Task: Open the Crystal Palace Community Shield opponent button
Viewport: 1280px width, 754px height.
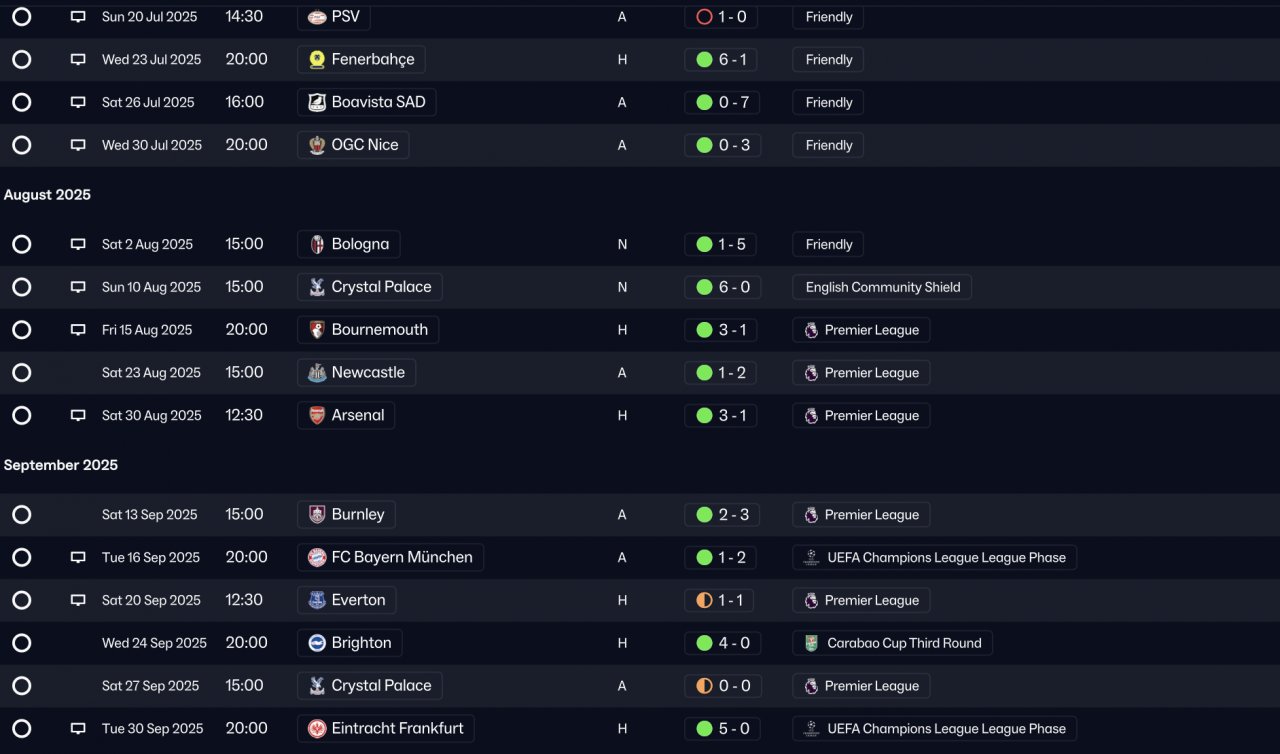Action: coord(370,287)
